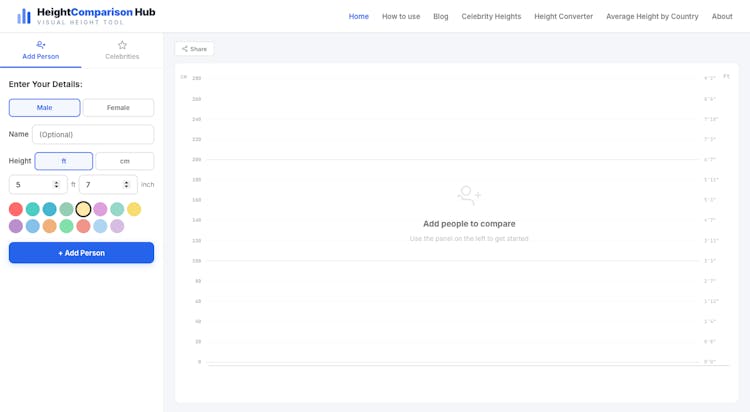This screenshot has width=750, height=412.
Task: Click the feet value stepper arrows
Action: 57,185
